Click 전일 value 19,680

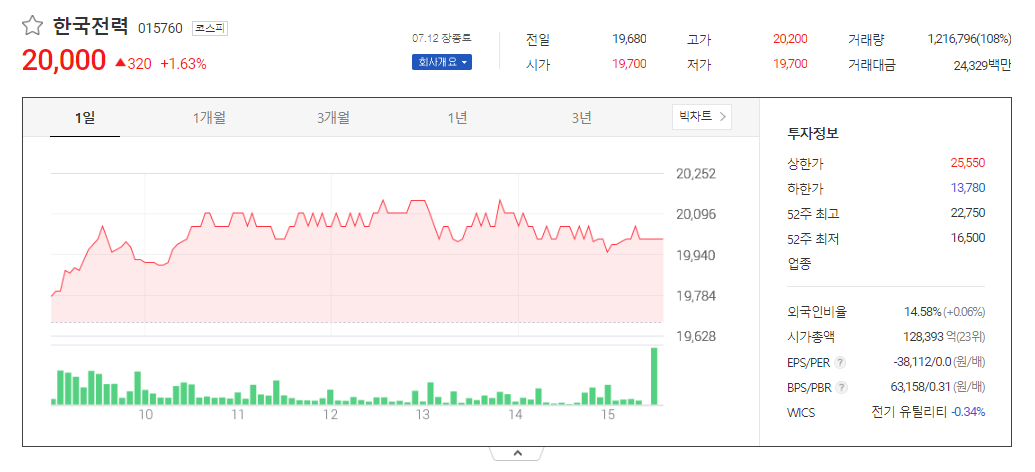[x=629, y=39]
